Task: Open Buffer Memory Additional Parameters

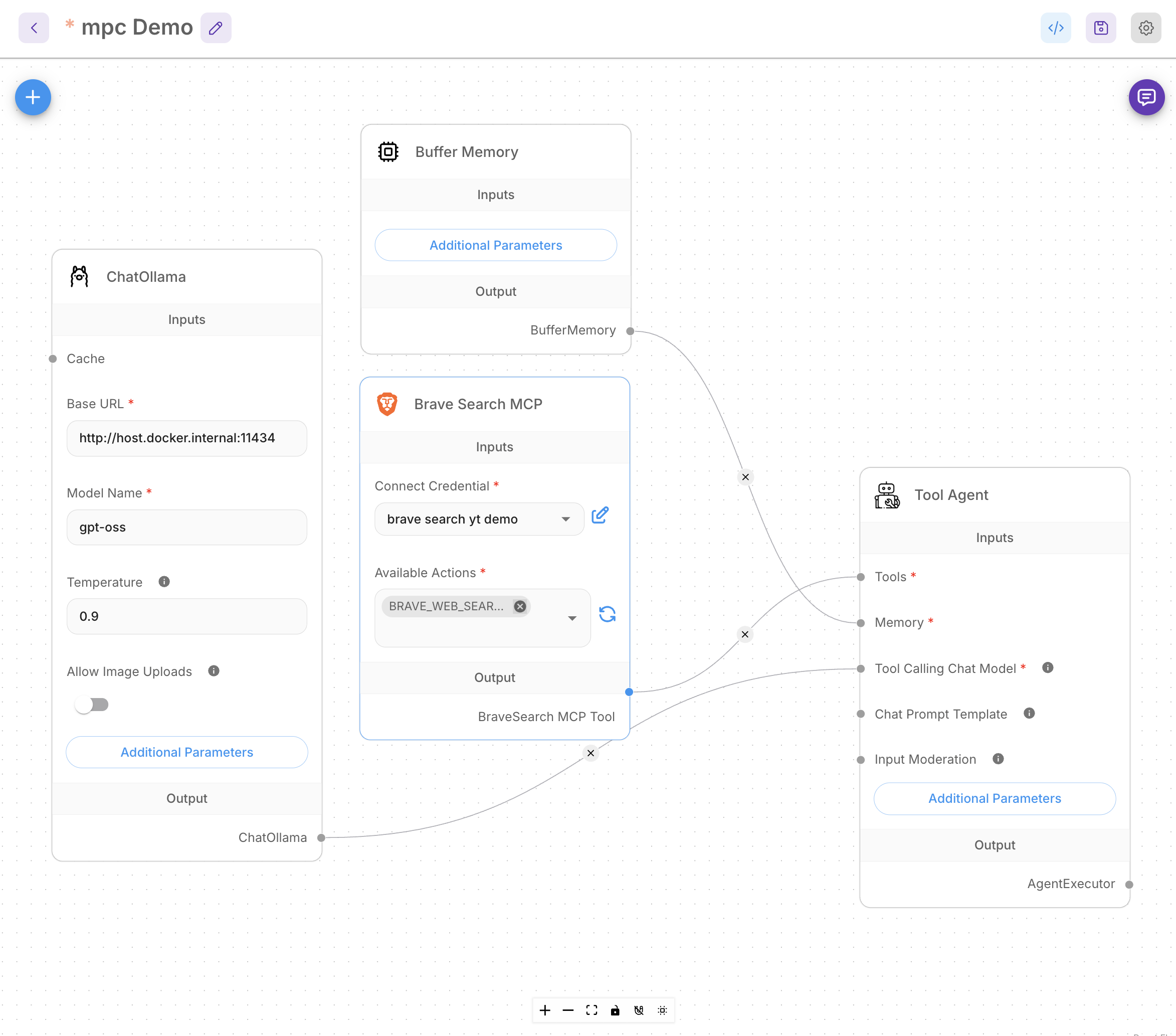Action: point(495,245)
